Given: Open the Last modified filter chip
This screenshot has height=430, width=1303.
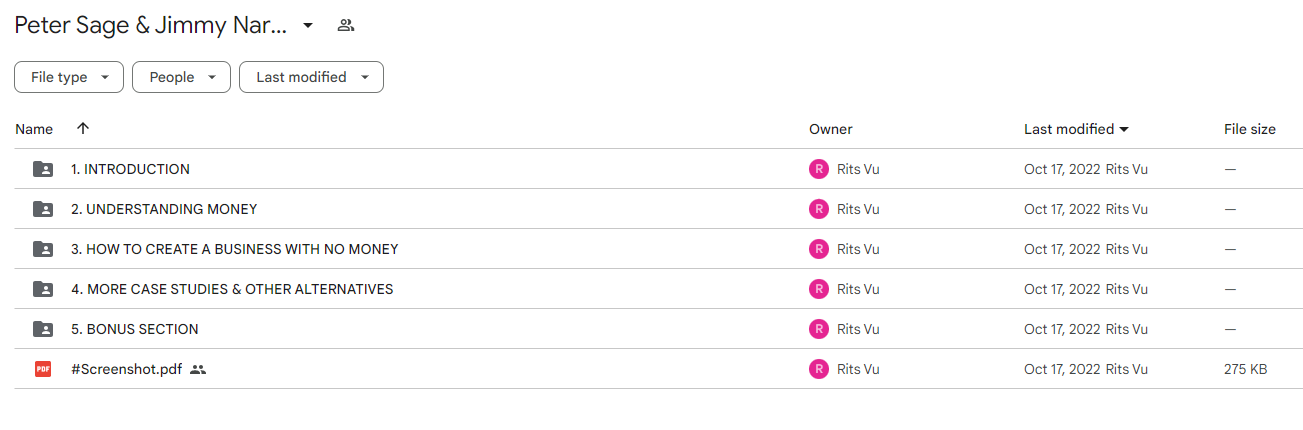Looking at the screenshot, I should (311, 77).
